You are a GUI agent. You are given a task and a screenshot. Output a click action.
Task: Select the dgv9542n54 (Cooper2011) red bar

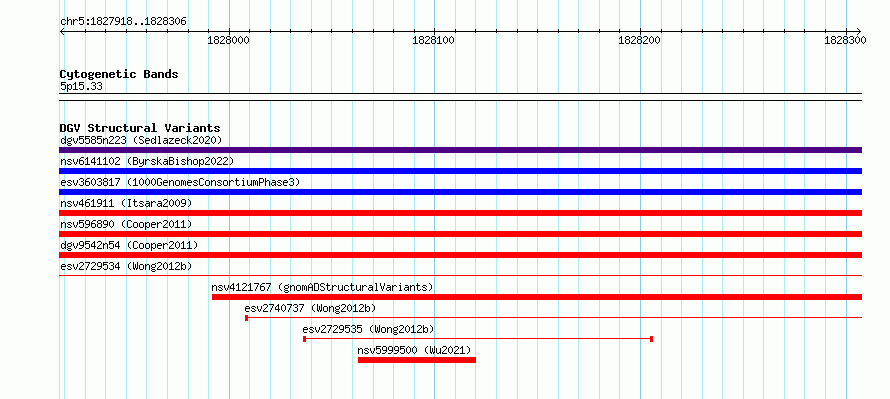[460, 255]
